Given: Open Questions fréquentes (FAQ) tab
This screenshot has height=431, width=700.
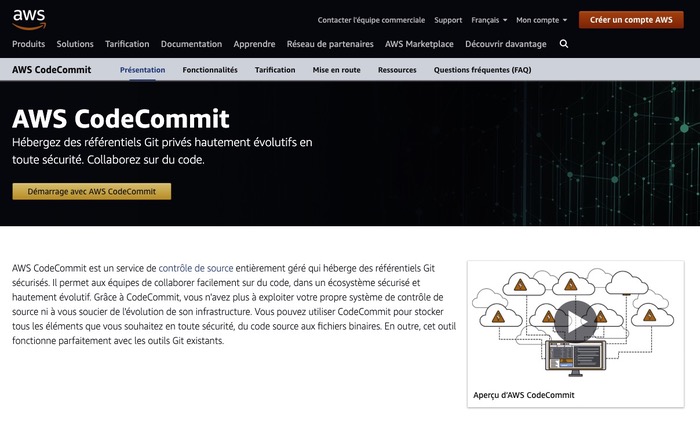Looking at the screenshot, I should coord(483,70).
